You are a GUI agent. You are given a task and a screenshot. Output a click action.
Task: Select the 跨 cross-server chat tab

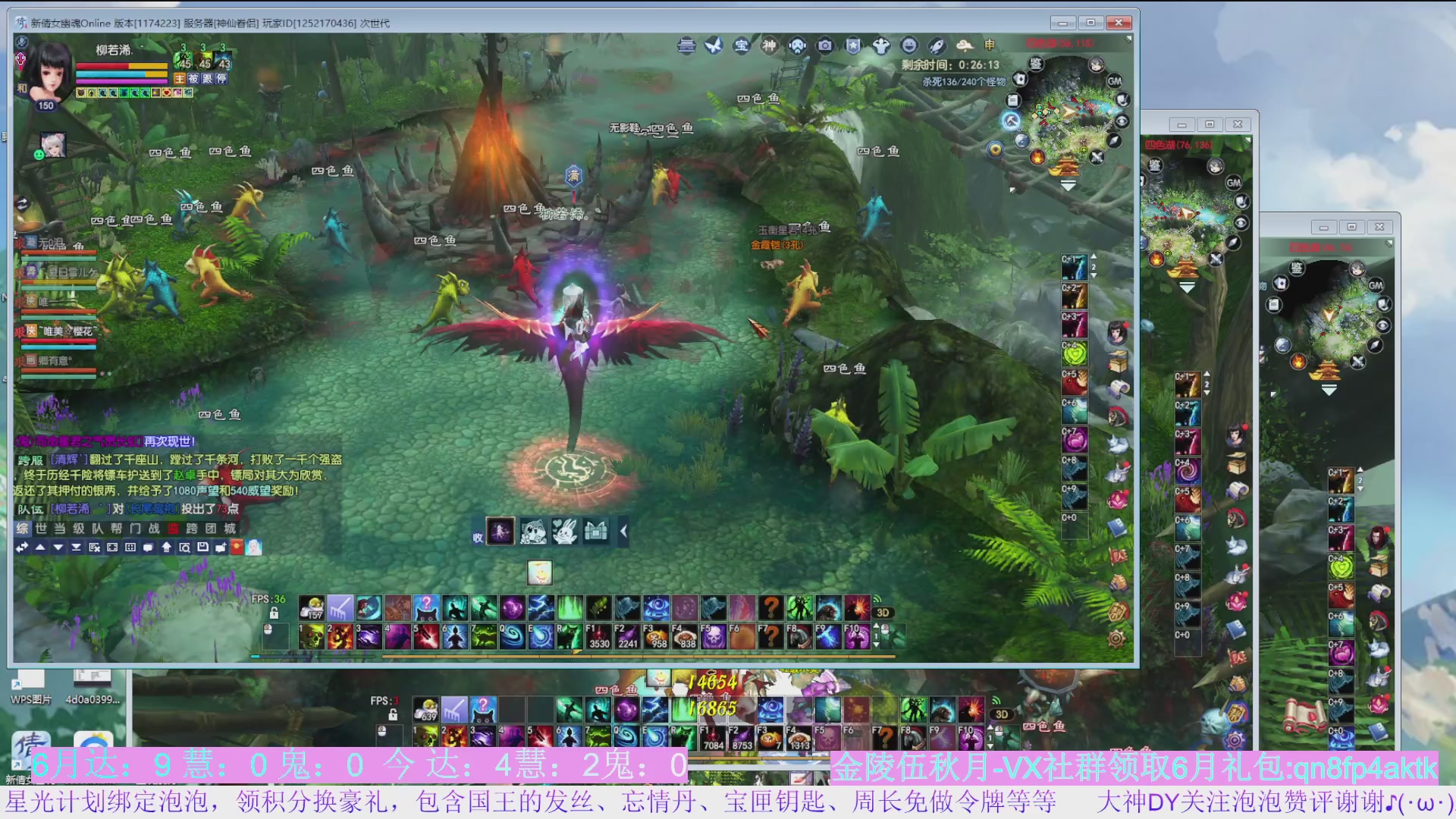pyautogui.click(x=192, y=529)
